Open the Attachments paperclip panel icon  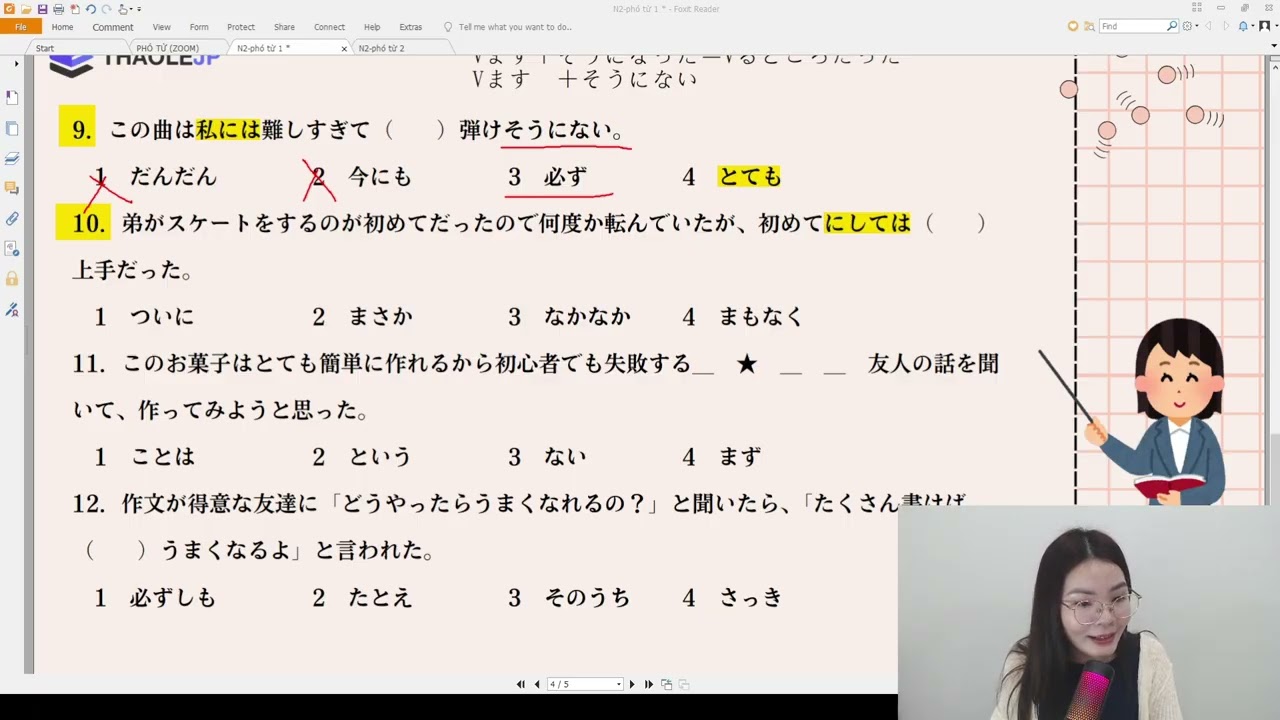[x=12, y=218]
